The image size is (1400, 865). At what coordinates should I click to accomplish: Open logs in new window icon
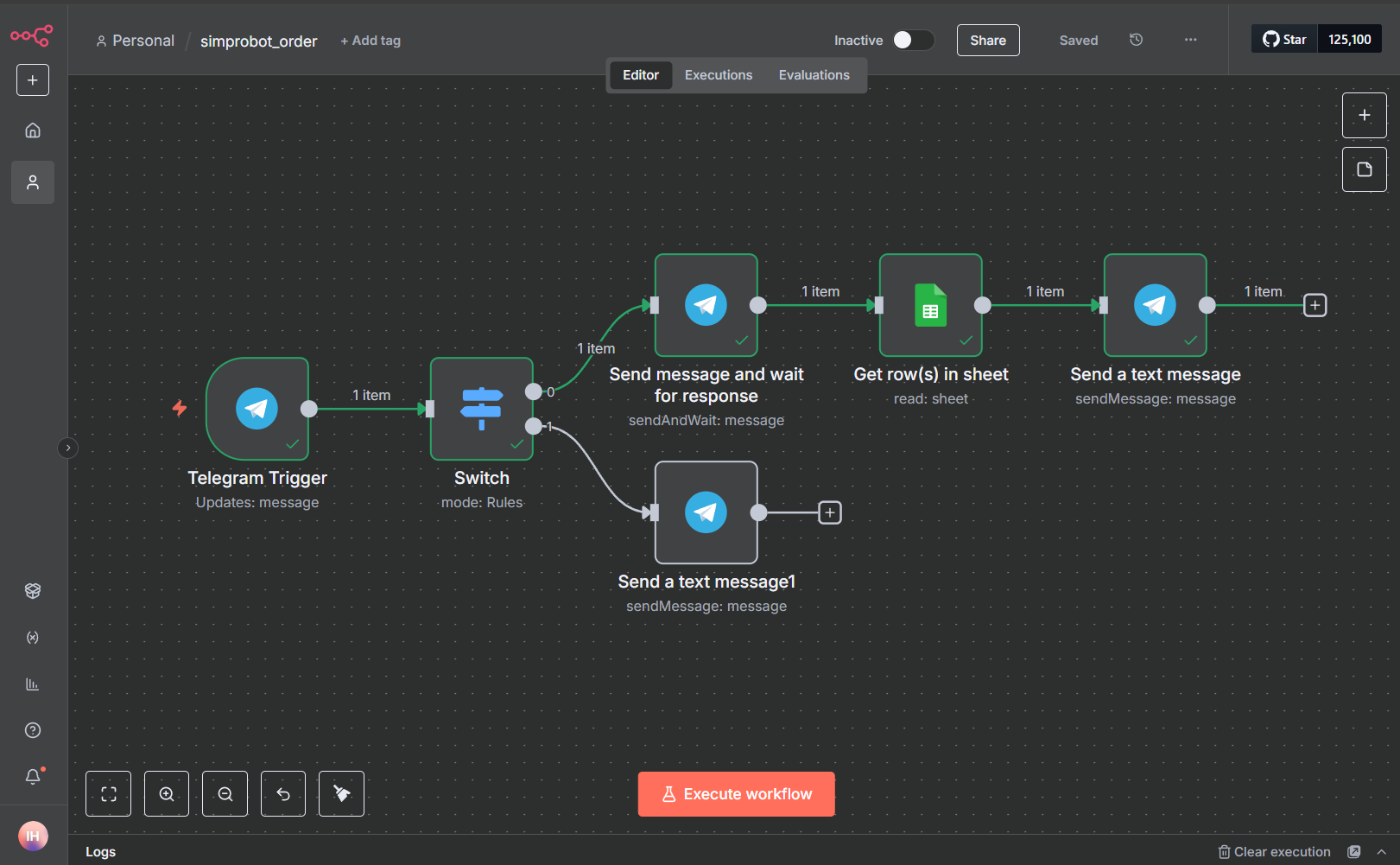[x=1354, y=852]
